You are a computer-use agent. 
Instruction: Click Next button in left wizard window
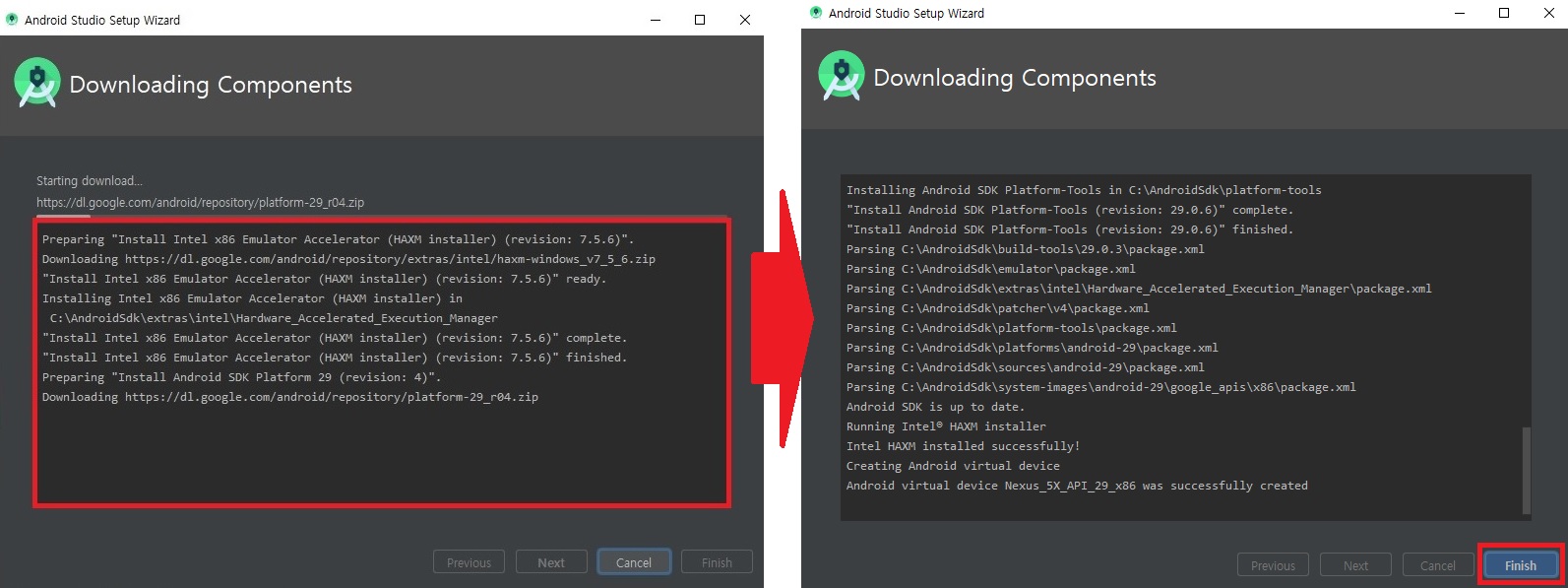click(551, 562)
